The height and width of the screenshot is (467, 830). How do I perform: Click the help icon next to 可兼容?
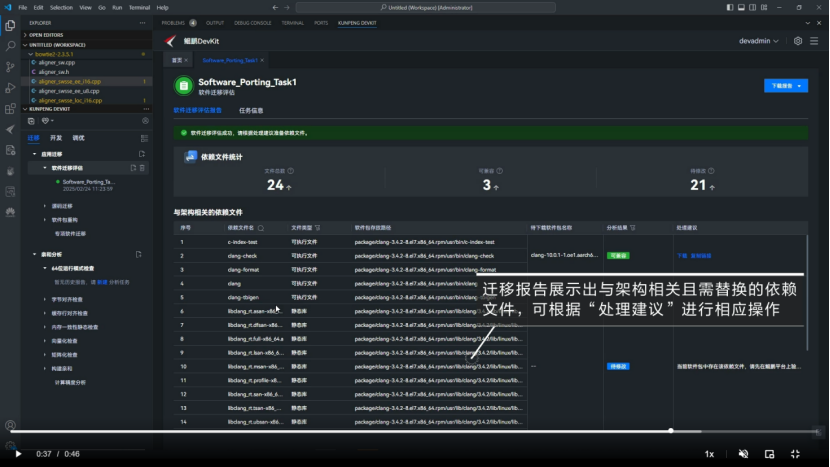point(500,171)
